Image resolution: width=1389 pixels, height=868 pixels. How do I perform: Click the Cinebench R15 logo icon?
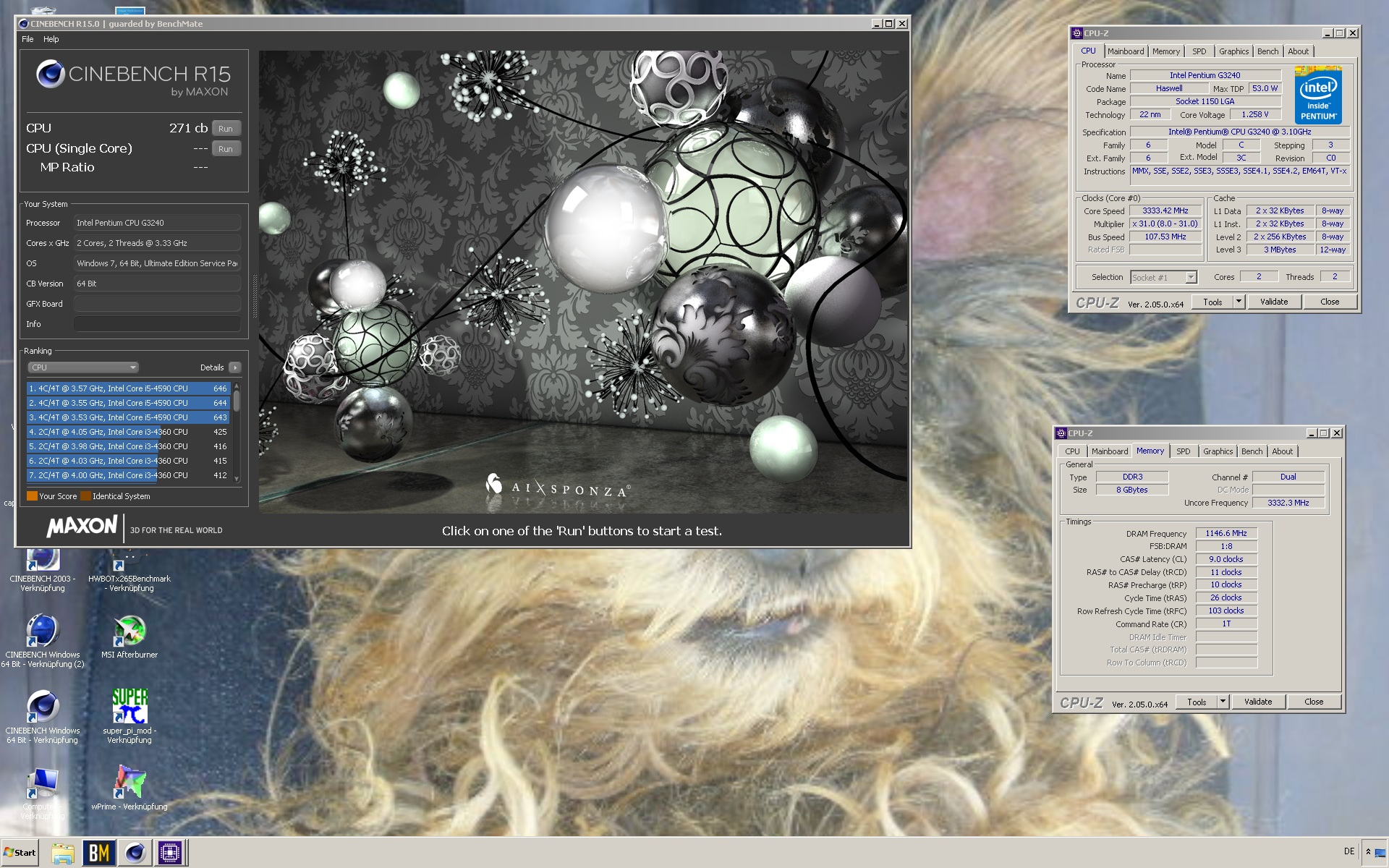(51, 74)
